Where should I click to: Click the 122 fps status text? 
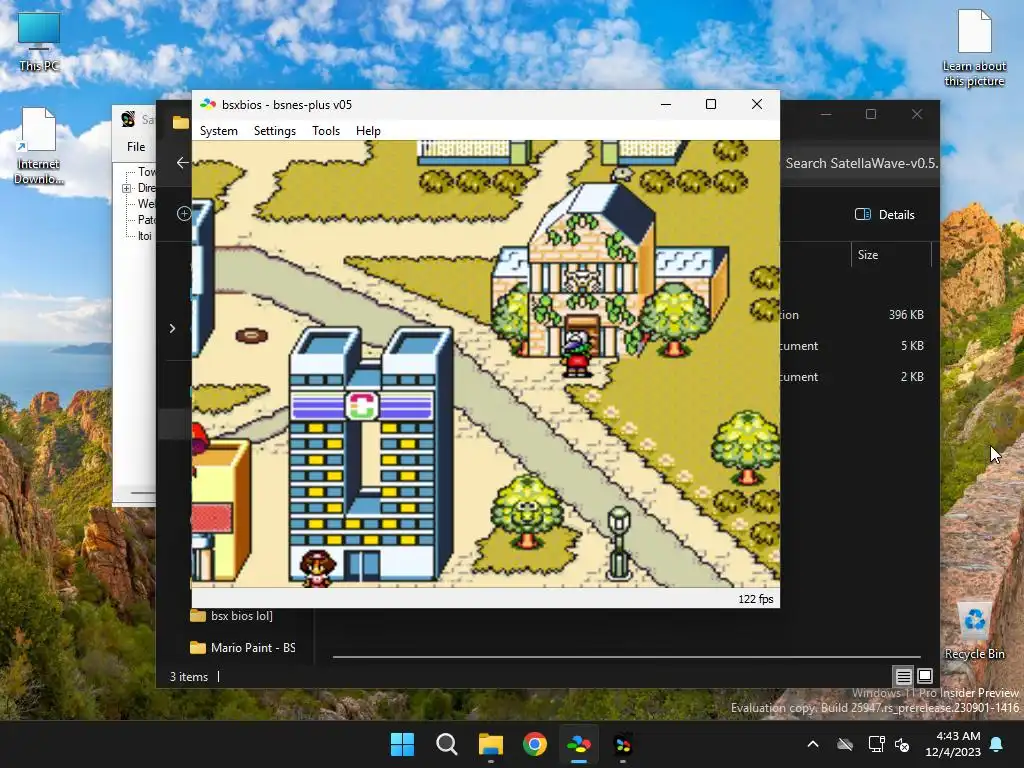[x=756, y=599]
